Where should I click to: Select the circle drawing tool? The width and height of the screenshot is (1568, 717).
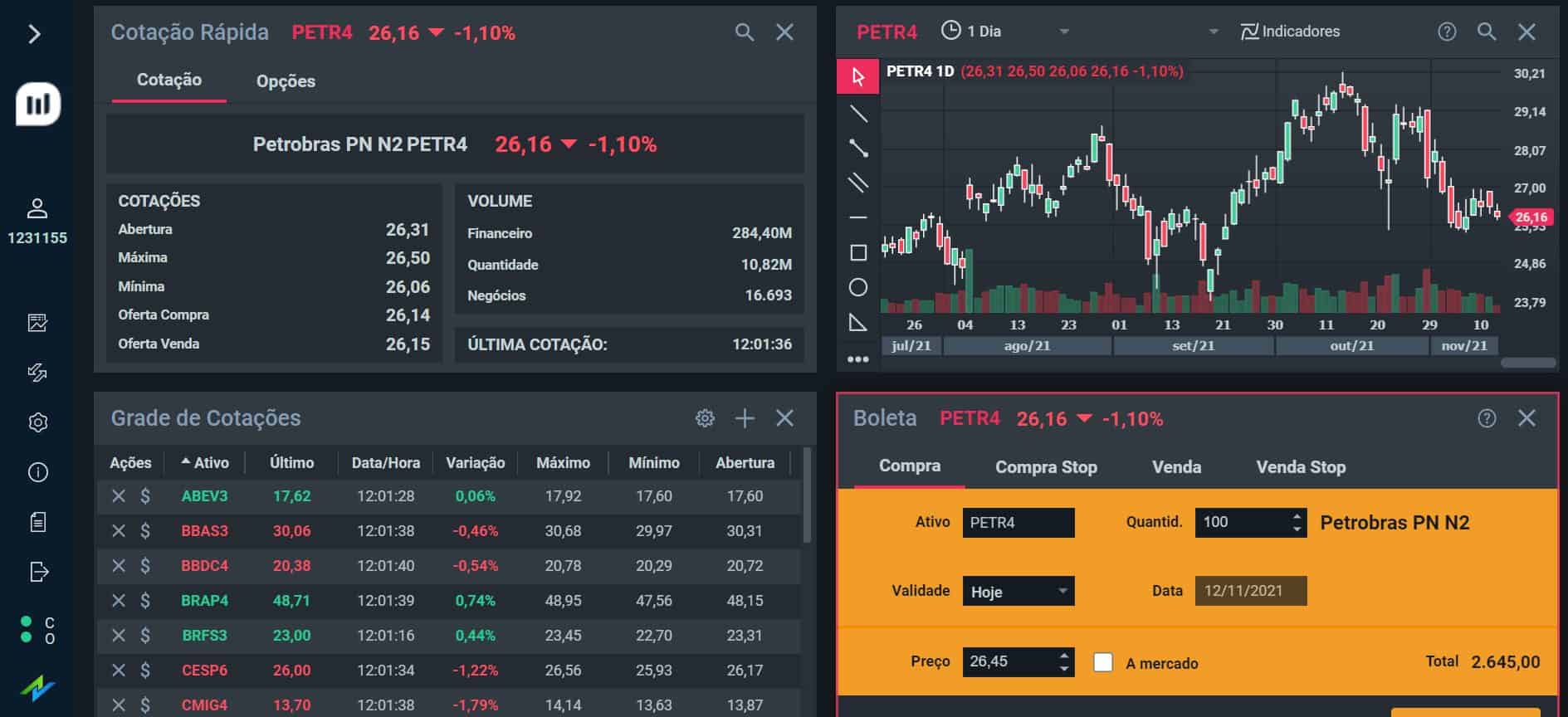click(858, 287)
